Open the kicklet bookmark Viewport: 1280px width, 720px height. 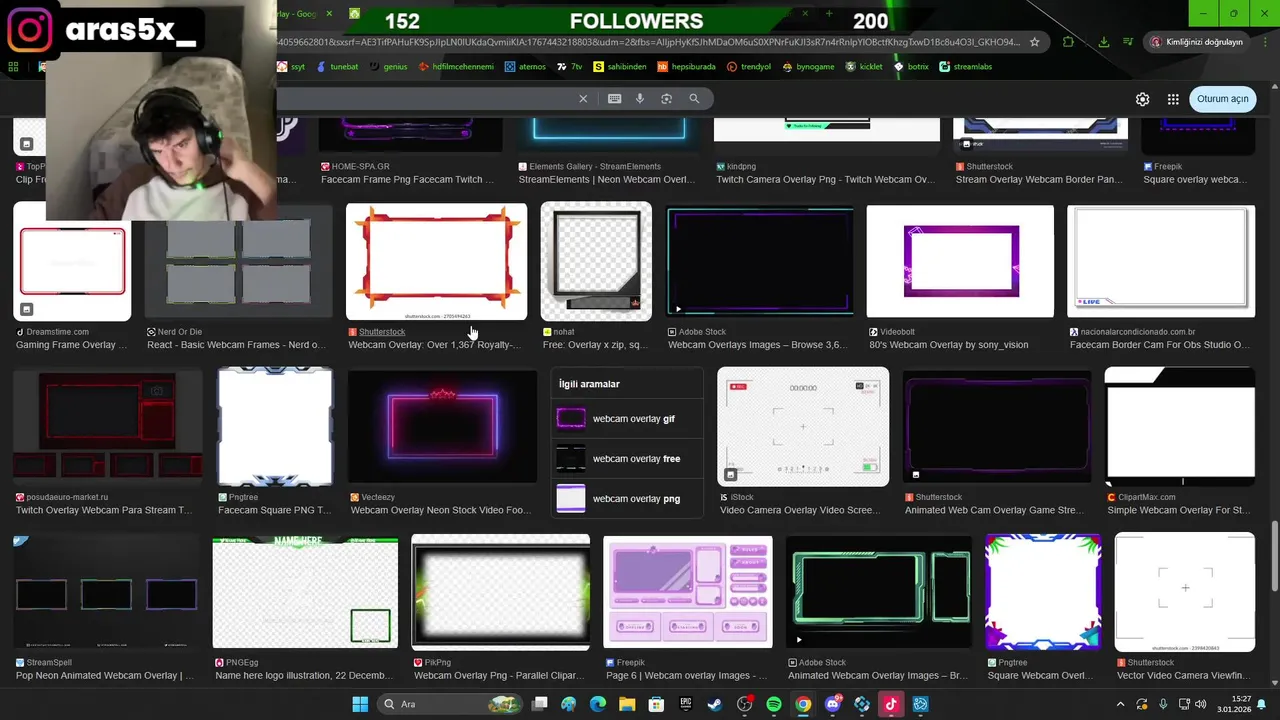click(864, 67)
